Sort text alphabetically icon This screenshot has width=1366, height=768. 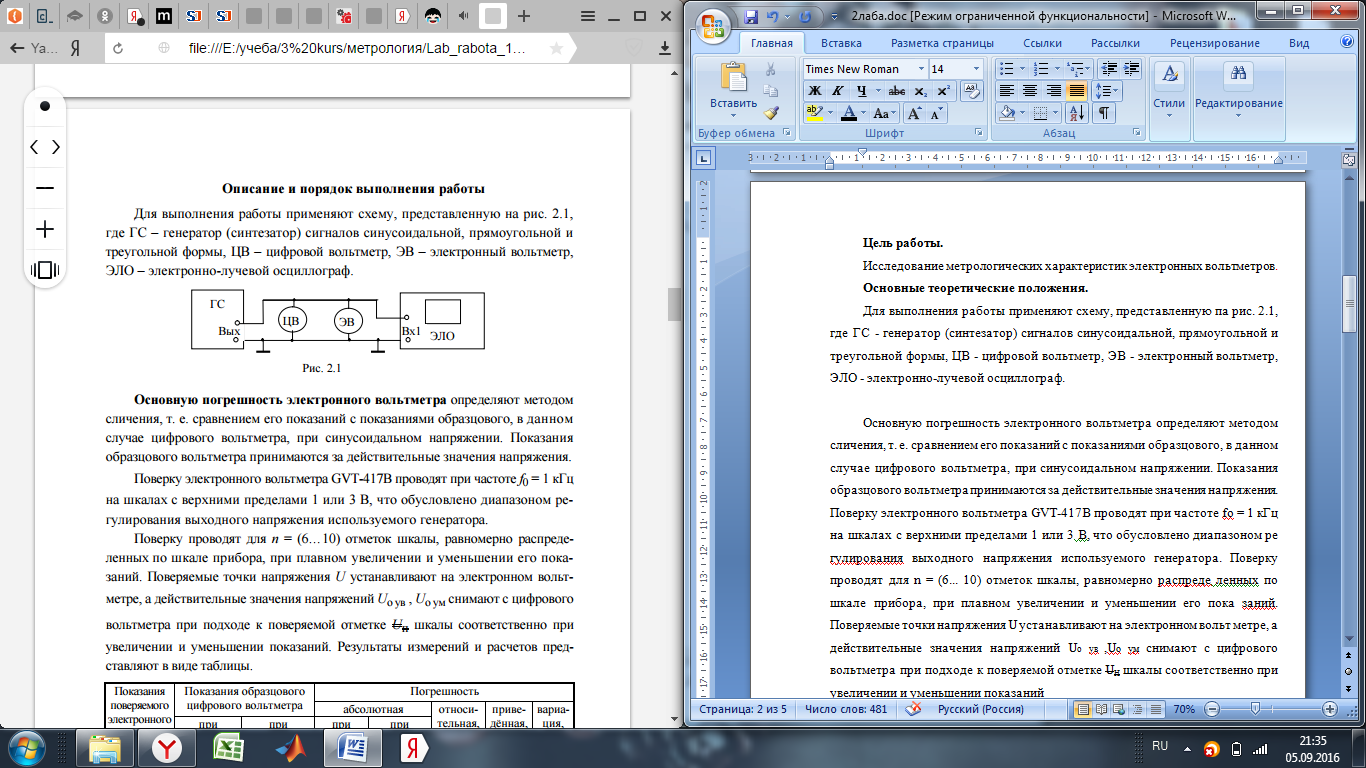click(1076, 113)
